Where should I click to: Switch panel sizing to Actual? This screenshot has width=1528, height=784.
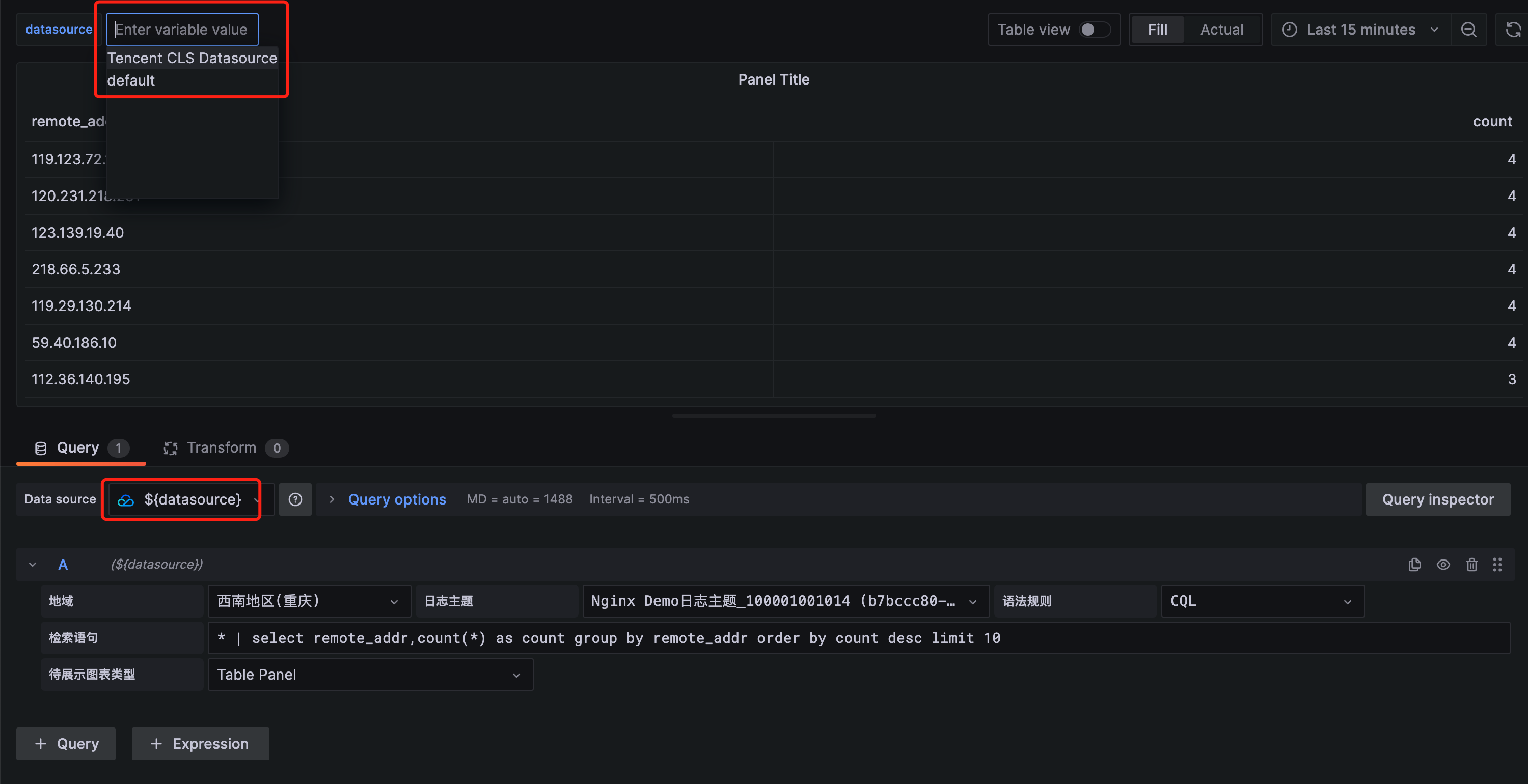point(1223,29)
